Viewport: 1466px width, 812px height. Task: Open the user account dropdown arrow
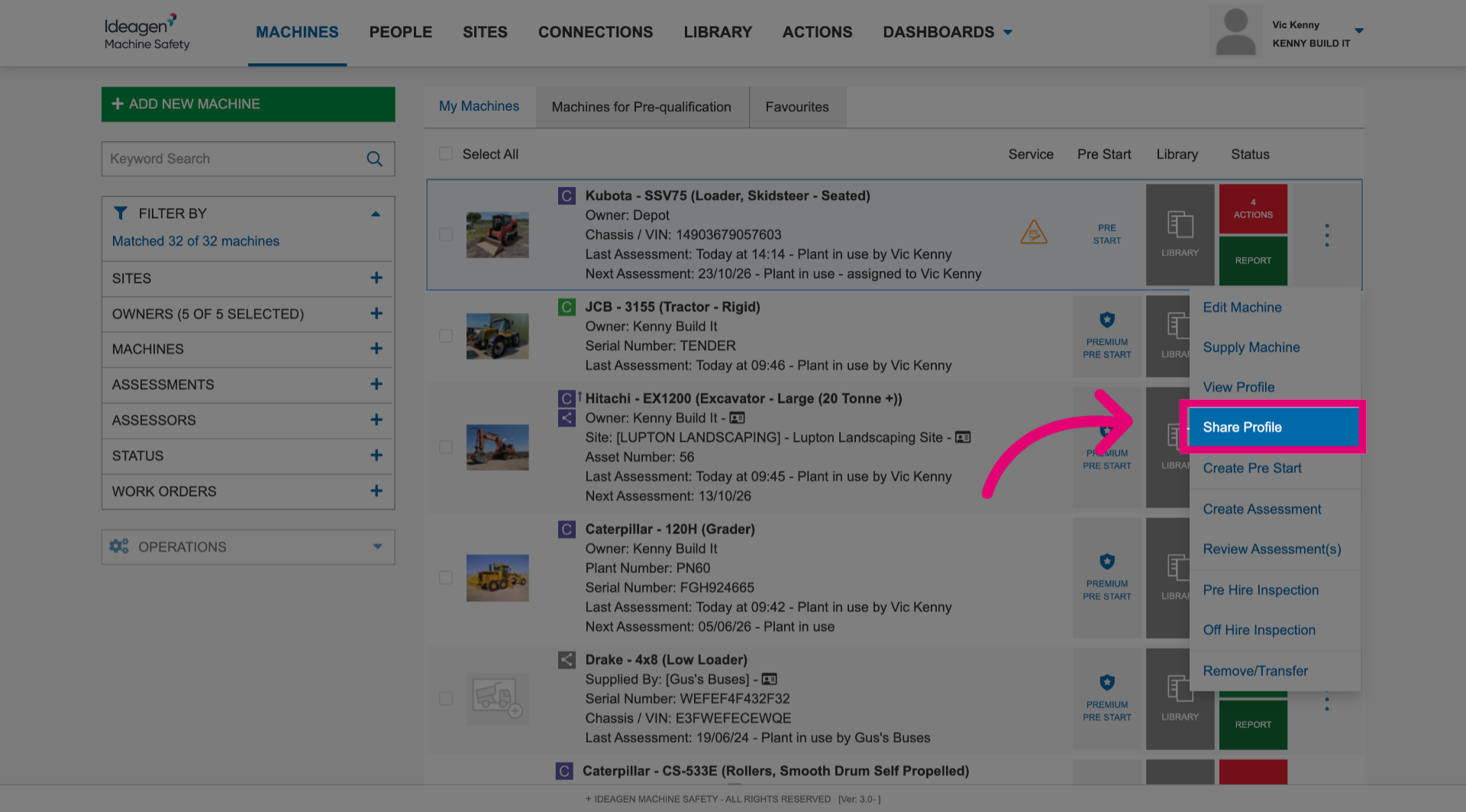pyautogui.click(x=1359, y=31)
